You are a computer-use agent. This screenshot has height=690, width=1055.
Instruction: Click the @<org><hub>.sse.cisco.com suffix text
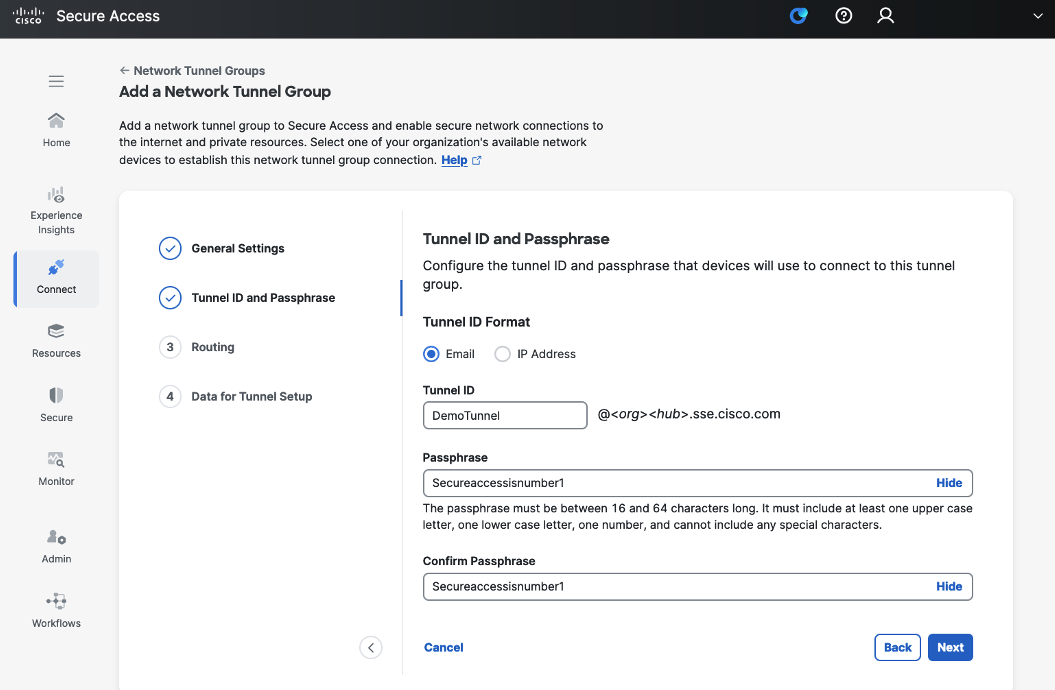pos(689,414)
